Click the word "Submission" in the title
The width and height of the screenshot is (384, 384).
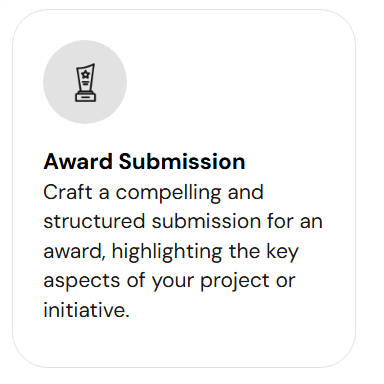coord(182,162)
